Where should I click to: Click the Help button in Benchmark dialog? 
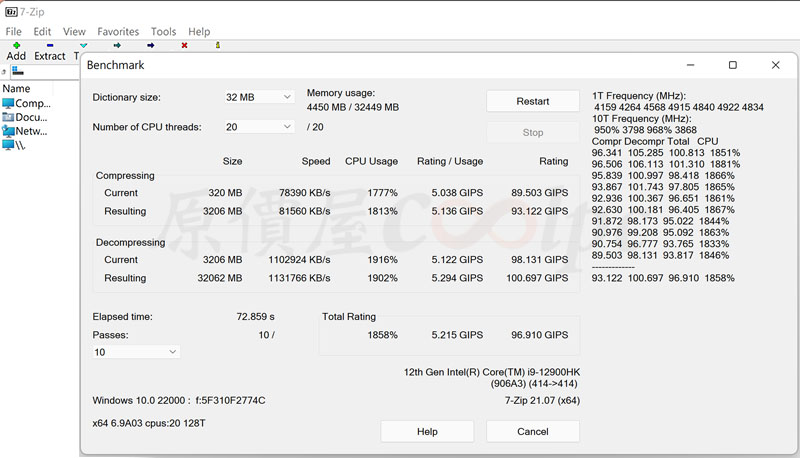[x=427, y=431]
